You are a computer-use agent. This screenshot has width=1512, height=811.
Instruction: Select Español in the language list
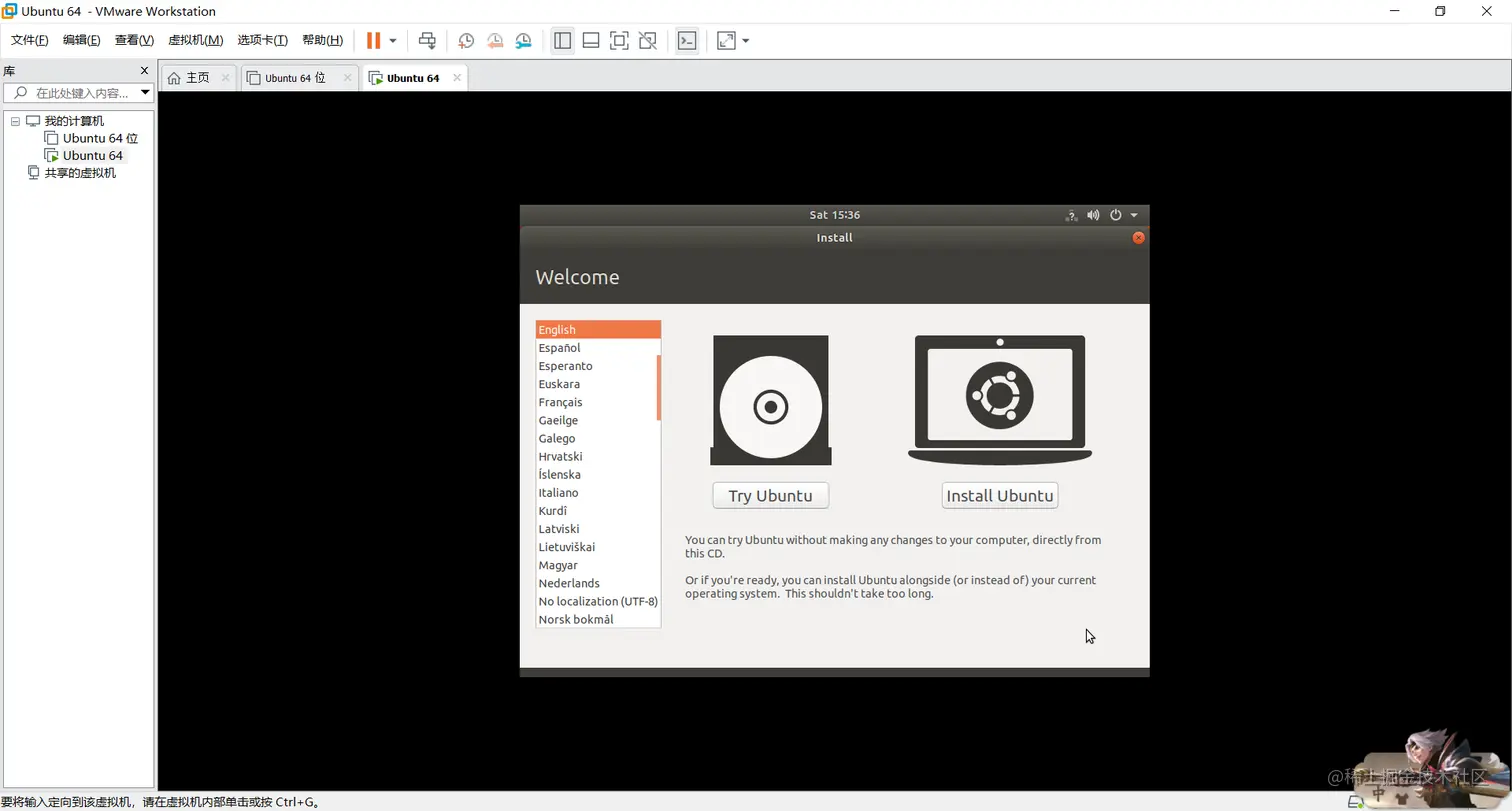point(596,348)
